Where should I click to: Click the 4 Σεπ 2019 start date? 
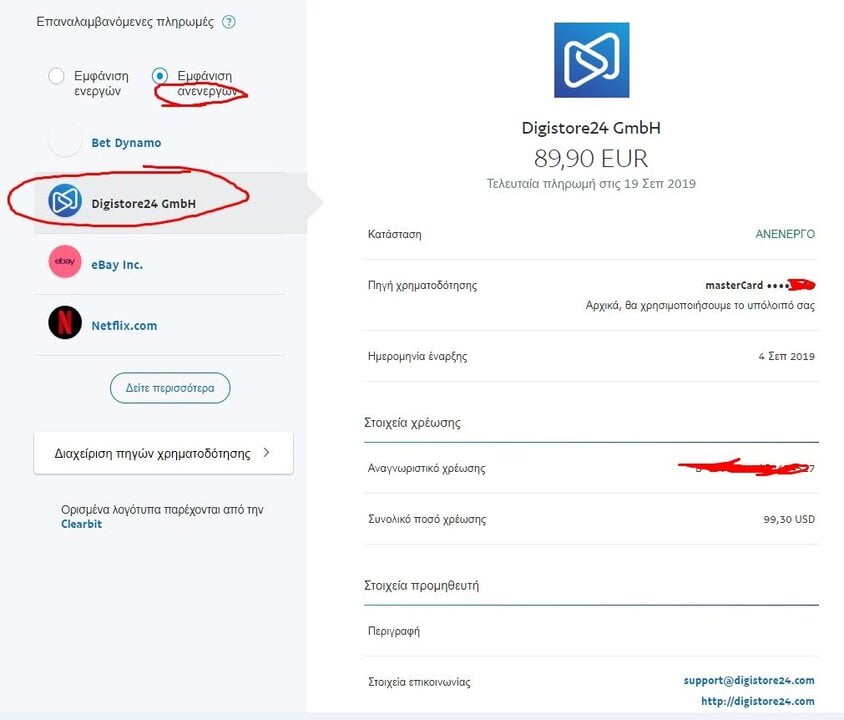(786, 356)
